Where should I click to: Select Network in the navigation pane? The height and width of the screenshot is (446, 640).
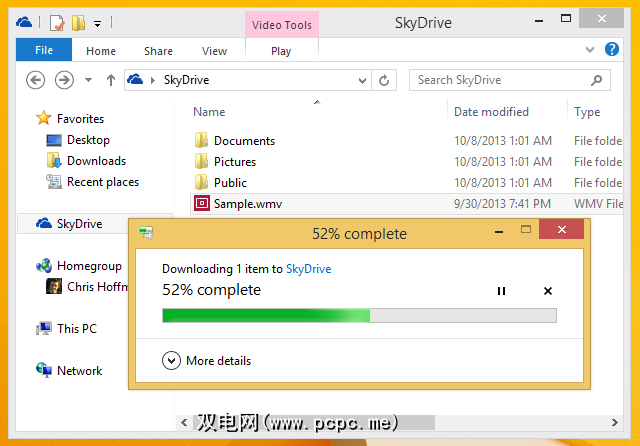point(80,371)
